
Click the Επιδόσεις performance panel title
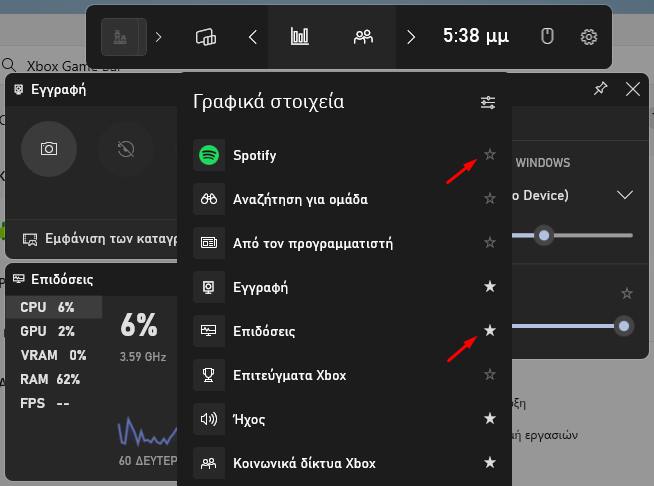point(62,280)
